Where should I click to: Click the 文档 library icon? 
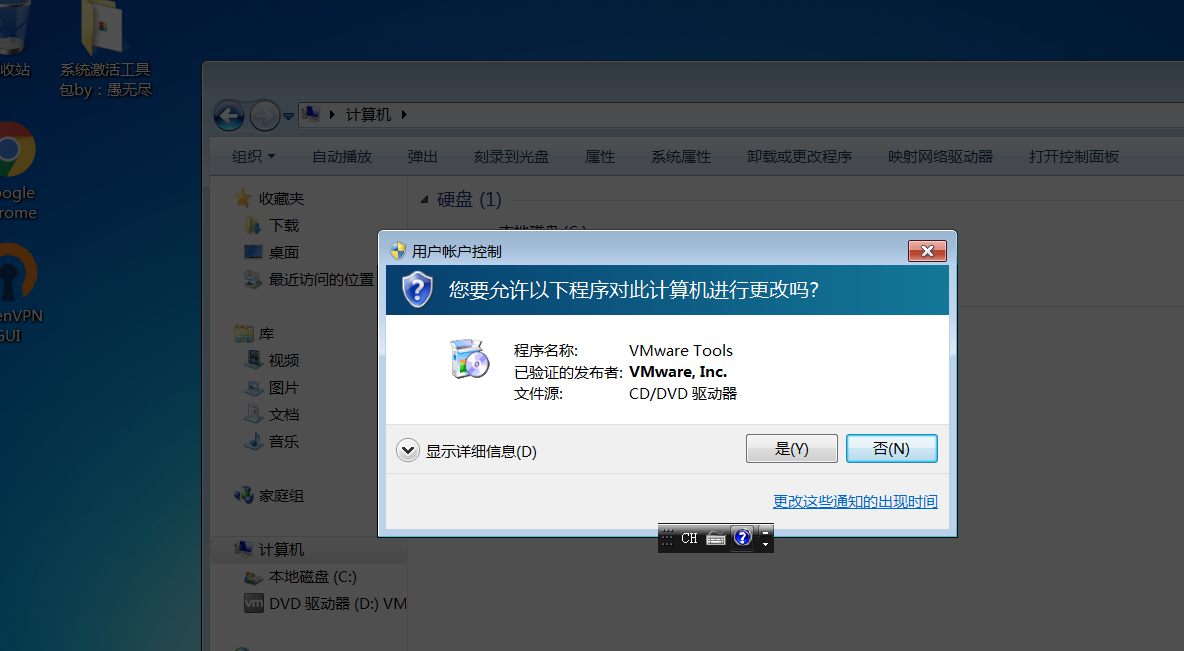pos(254,414)
